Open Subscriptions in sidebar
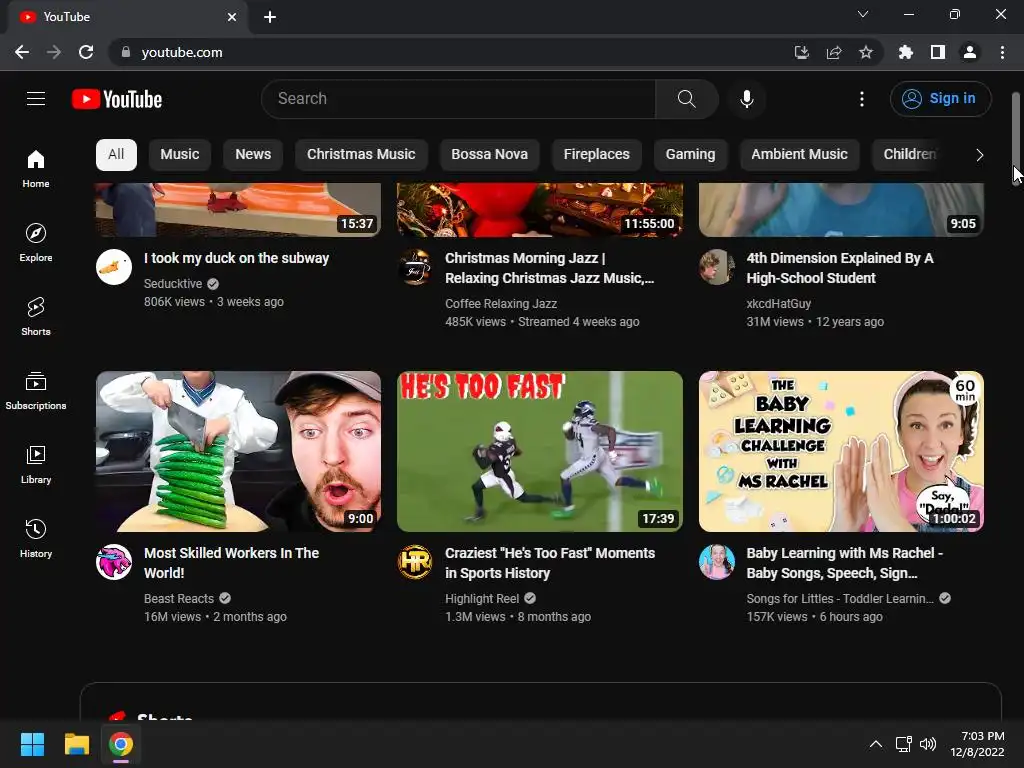 (x=36, y=390)
